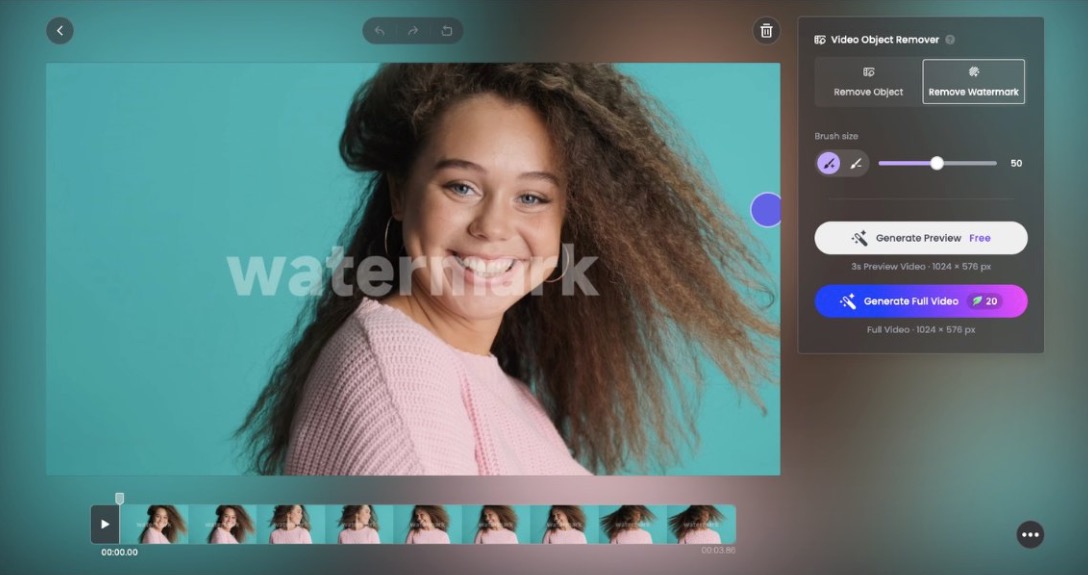Viewport: 1088px width, 575px height.
Task: Open help next to Video Object Remover
Action: pos(950,40)
